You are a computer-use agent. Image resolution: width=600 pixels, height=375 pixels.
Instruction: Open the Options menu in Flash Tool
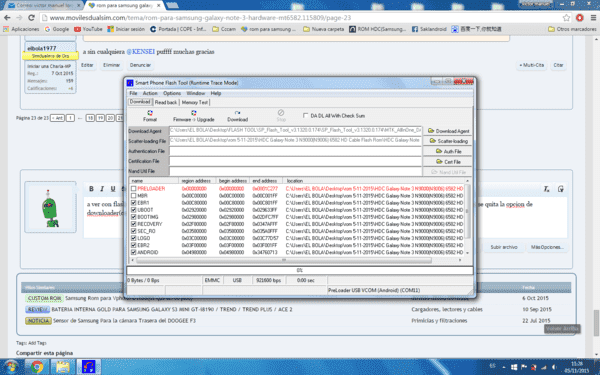coord(172,93)
